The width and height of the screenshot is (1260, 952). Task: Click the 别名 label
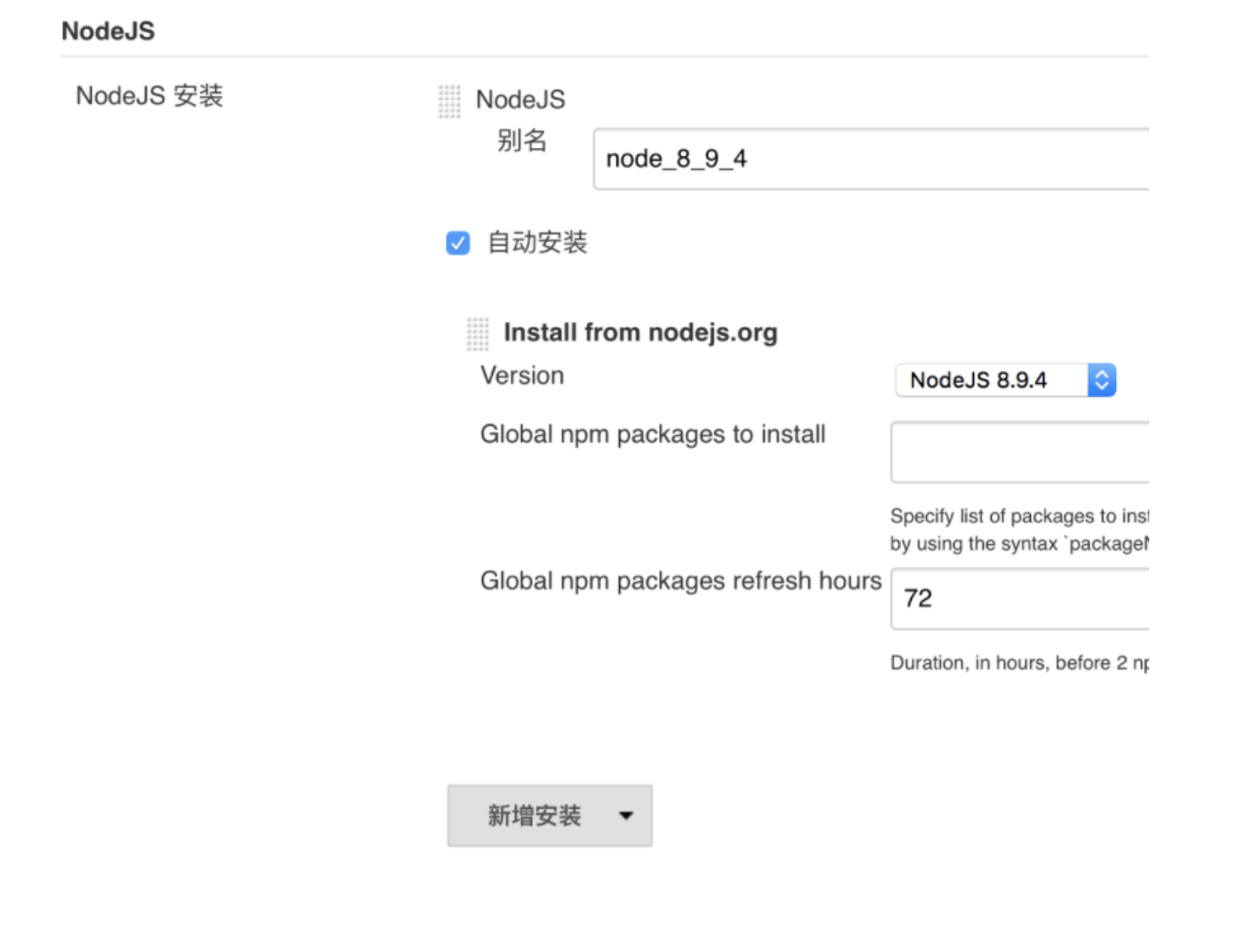(522, 141)
